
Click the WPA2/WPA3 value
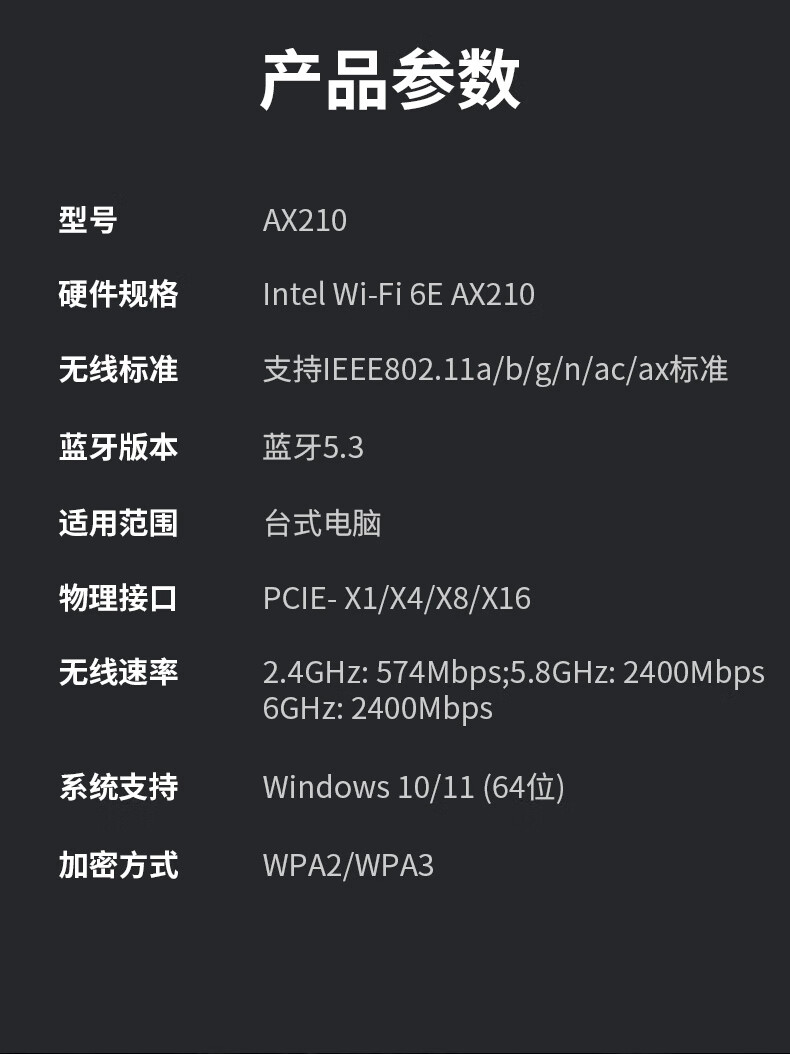point(348,864)
